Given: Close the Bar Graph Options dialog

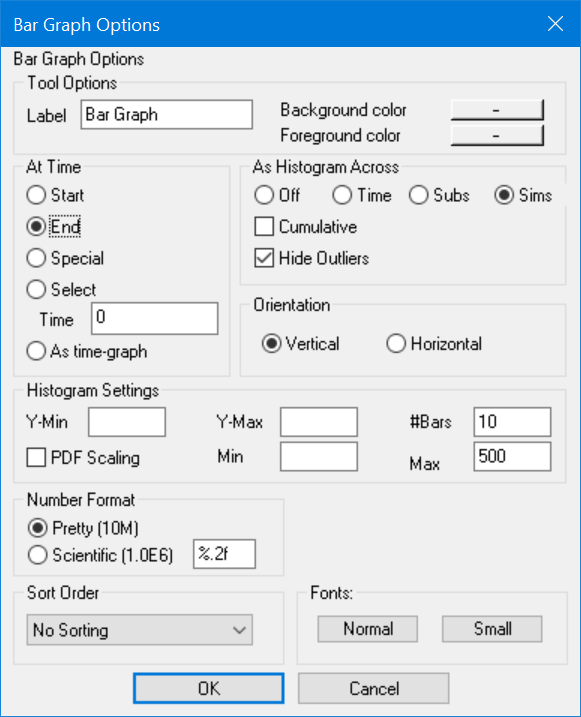Looking at the screenshot, I should click(x=555, y=24).
